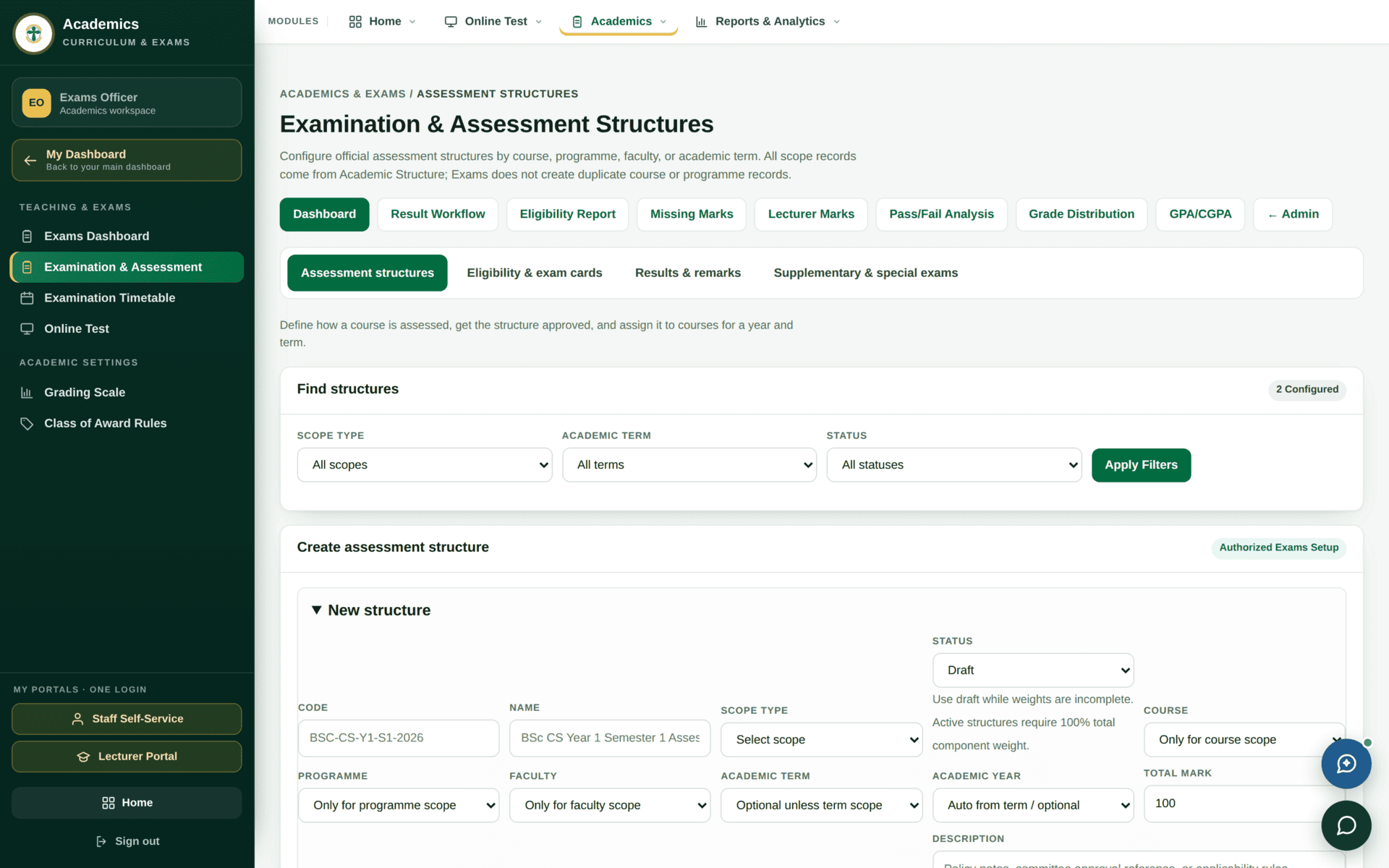
Task: Open Class of Award Rules in sidebar
Action: coord(127,424)
